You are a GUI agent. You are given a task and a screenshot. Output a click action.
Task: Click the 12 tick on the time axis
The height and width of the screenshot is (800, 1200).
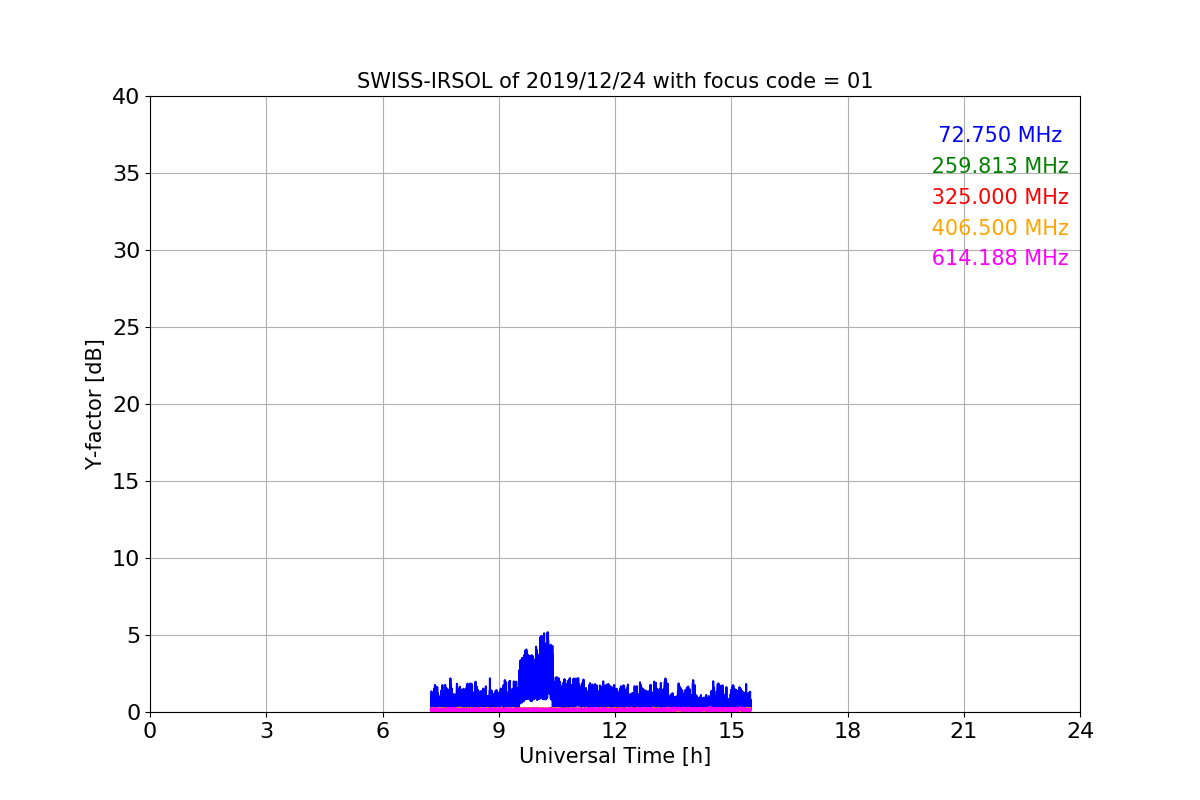click(615, 731)
